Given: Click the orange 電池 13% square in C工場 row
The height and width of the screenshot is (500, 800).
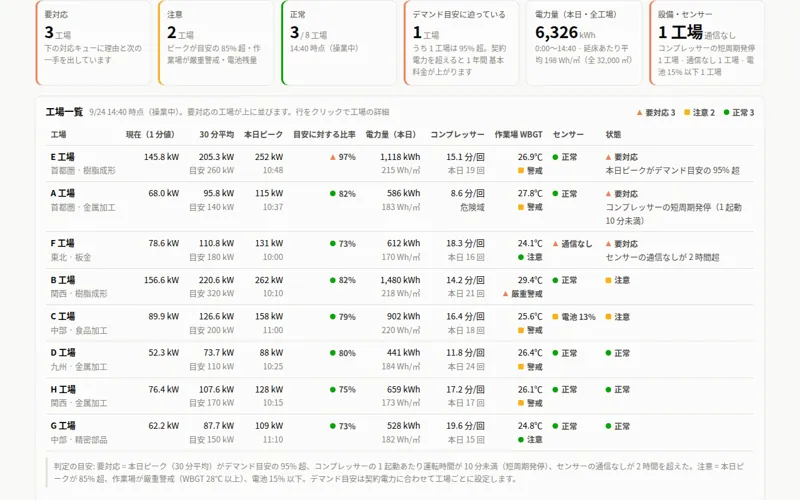Looking at the screenshot, I should click(x=555, y=317).
